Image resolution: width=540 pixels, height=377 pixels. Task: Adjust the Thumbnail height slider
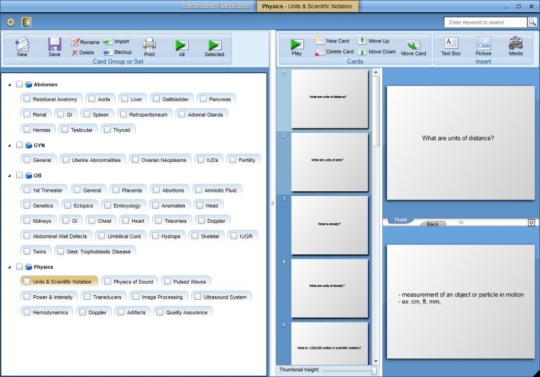[374, 370]
